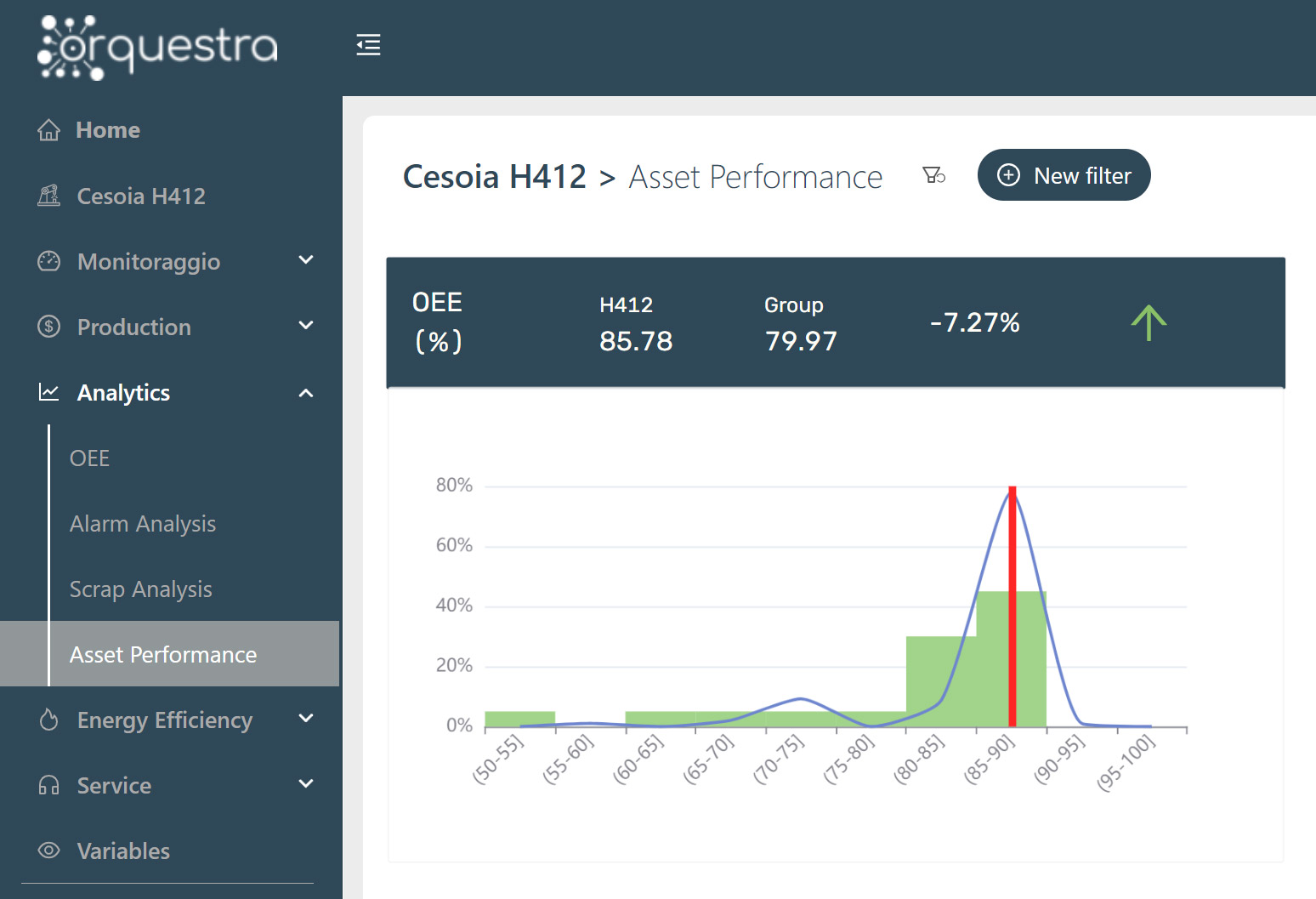Expand the Production submenu chevron
This screenshot has width=1316, height=899.
[306, 326]
